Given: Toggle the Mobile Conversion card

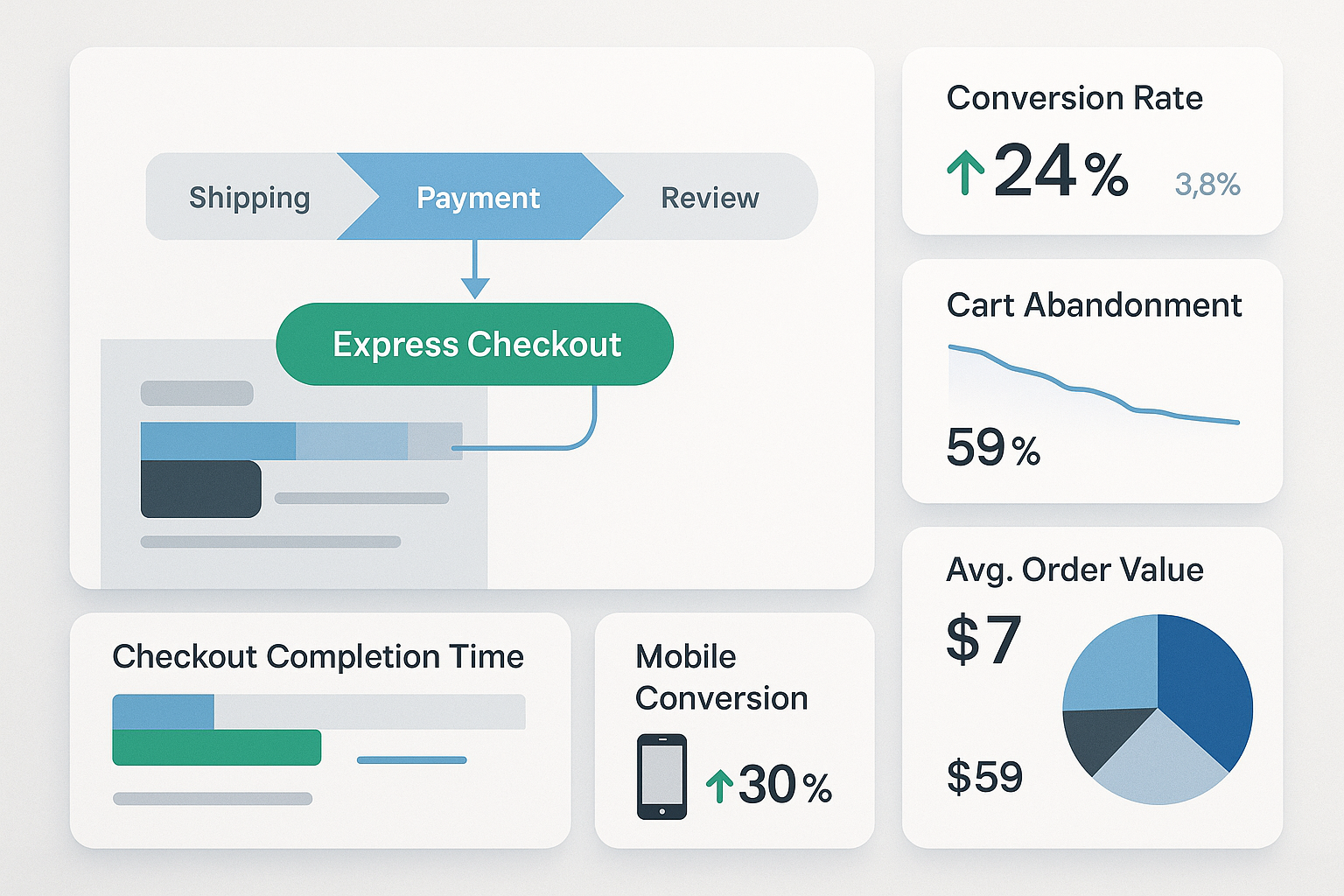Looking at the screenshot, I should tap(736, 731).
